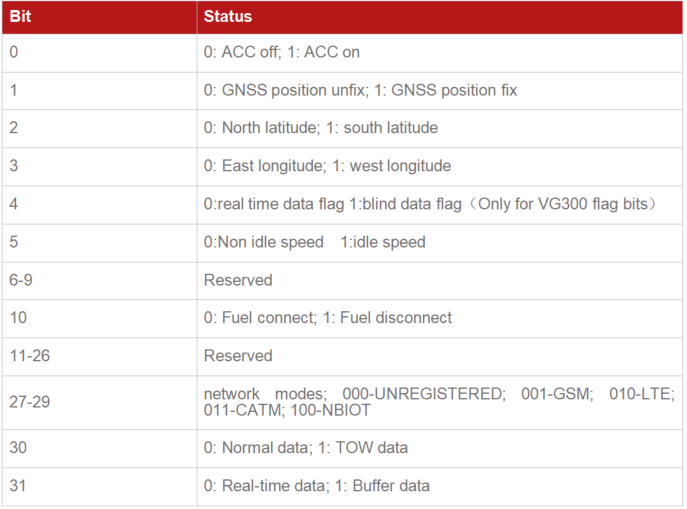Select the bit 11-26 cell

[26, 356]
